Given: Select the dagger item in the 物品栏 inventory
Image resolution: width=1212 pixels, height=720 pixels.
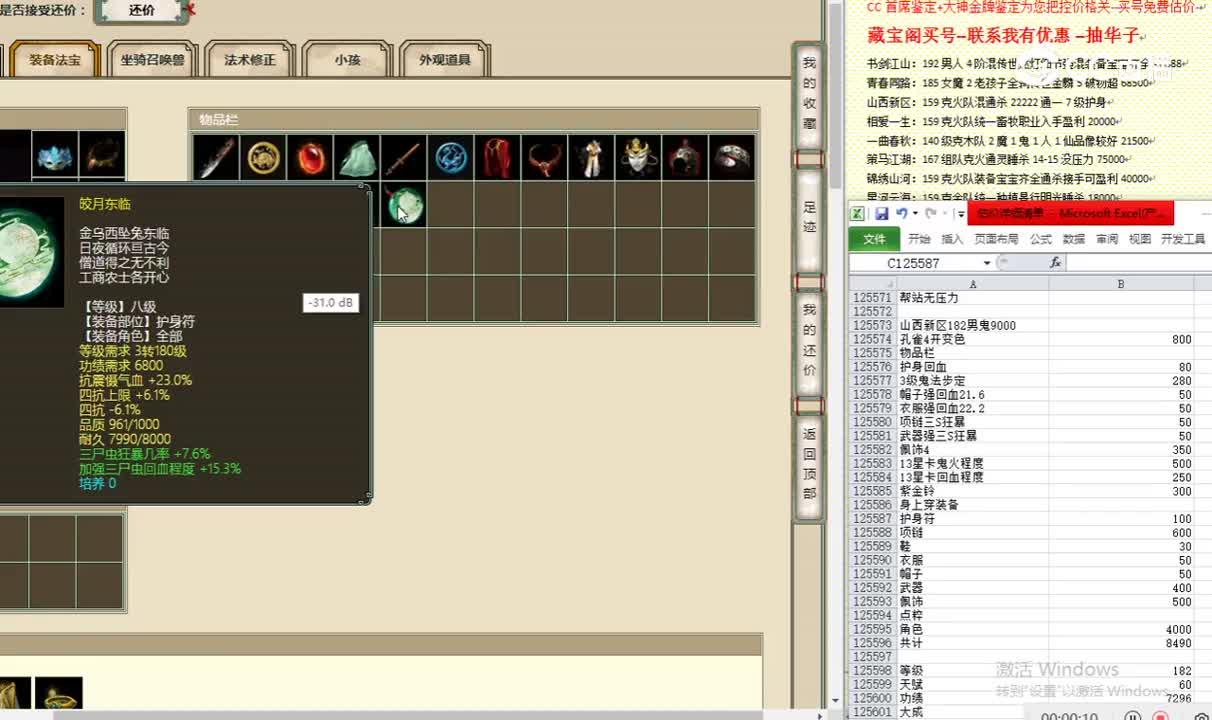Looking at the screenshot, I should click(216, 157).
